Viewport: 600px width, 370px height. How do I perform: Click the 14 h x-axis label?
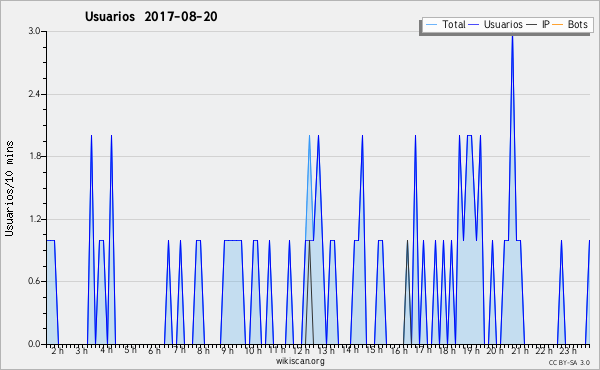coord(350,350)
